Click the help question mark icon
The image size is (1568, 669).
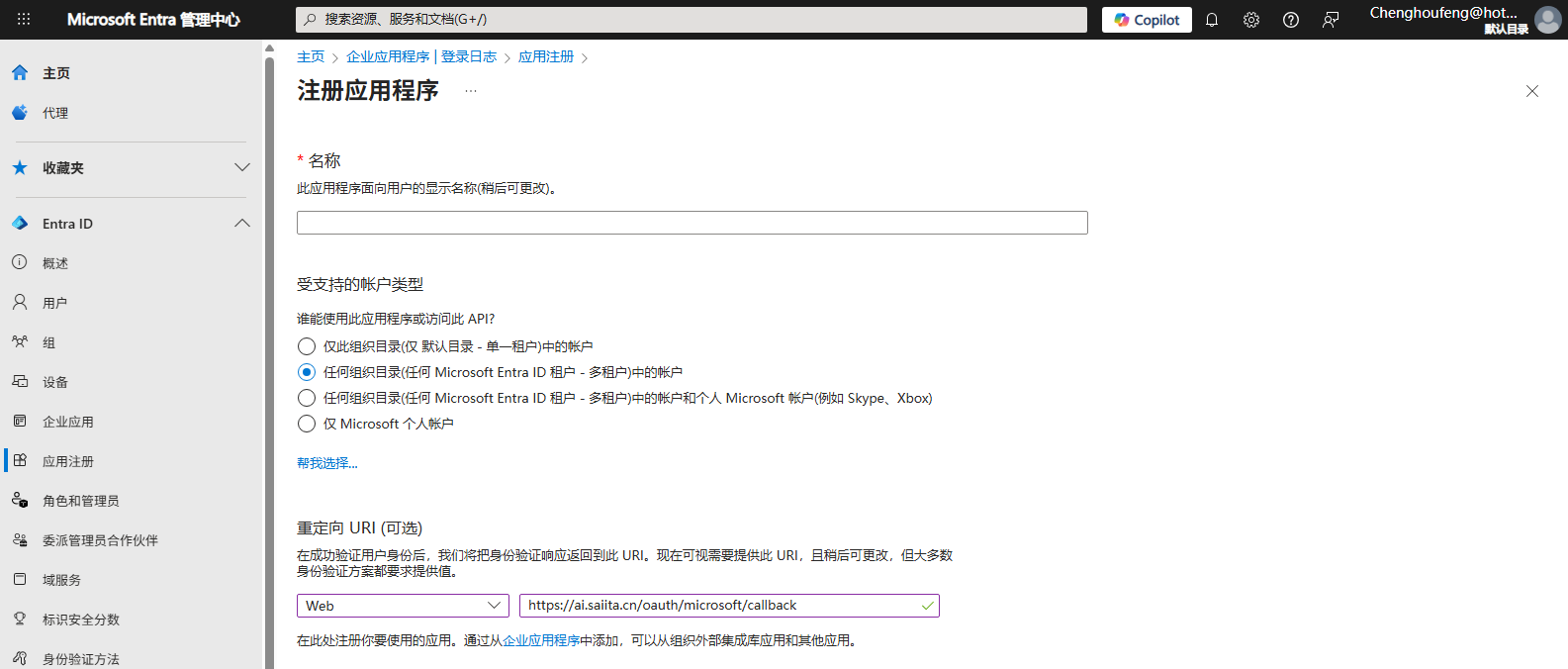[1291, 20]
